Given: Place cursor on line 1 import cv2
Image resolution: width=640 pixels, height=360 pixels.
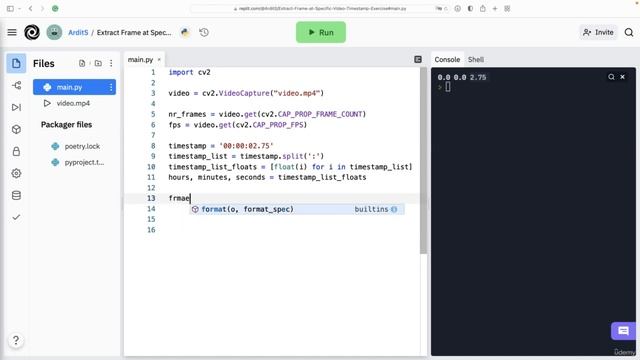Looking at the screenshot, I should (x=189, y=72).
